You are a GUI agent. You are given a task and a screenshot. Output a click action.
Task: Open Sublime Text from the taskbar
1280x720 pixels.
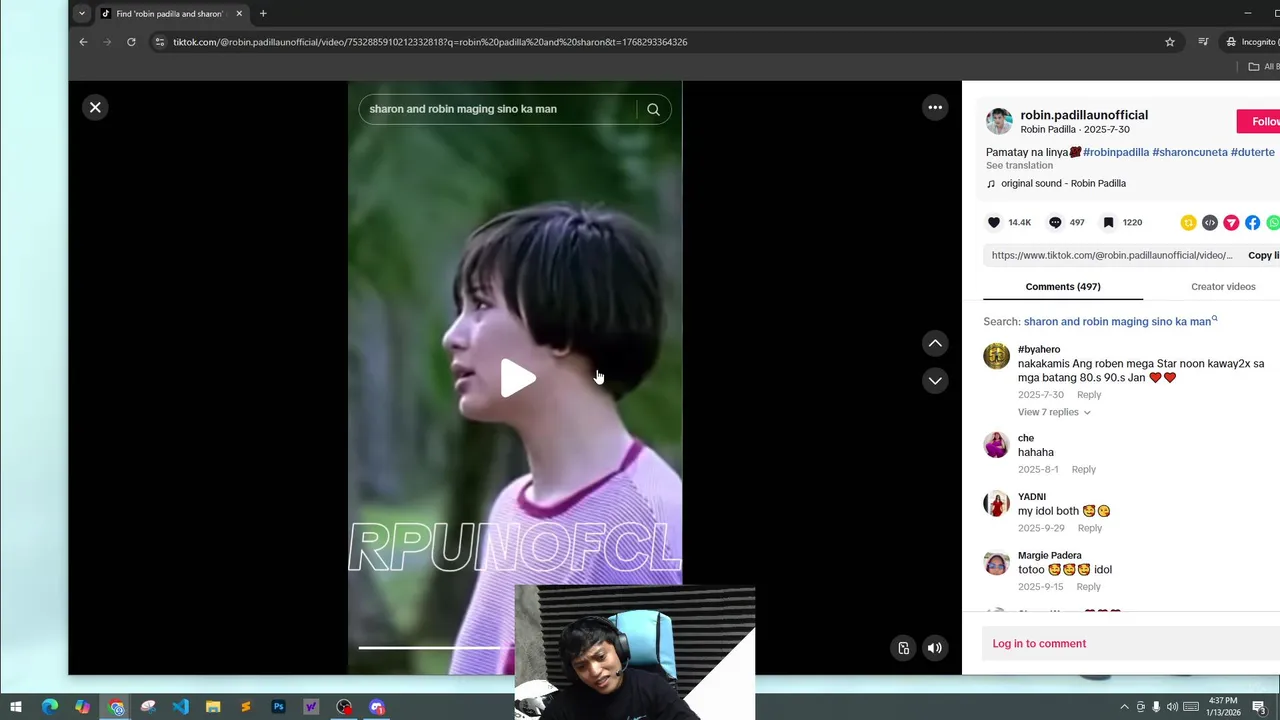(246, 707)
